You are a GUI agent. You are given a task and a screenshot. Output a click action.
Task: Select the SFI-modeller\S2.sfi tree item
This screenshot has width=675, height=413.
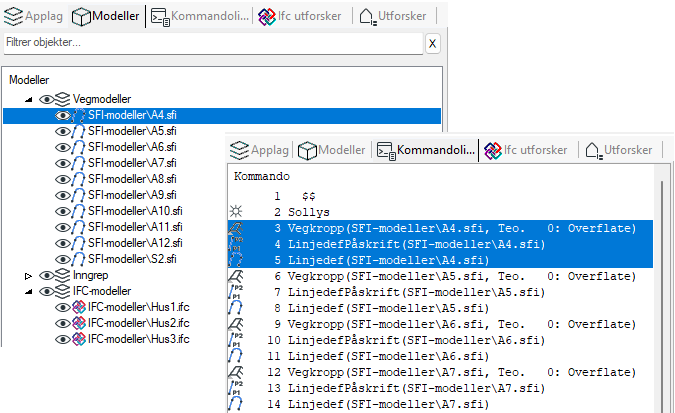[x=134, y=259]
